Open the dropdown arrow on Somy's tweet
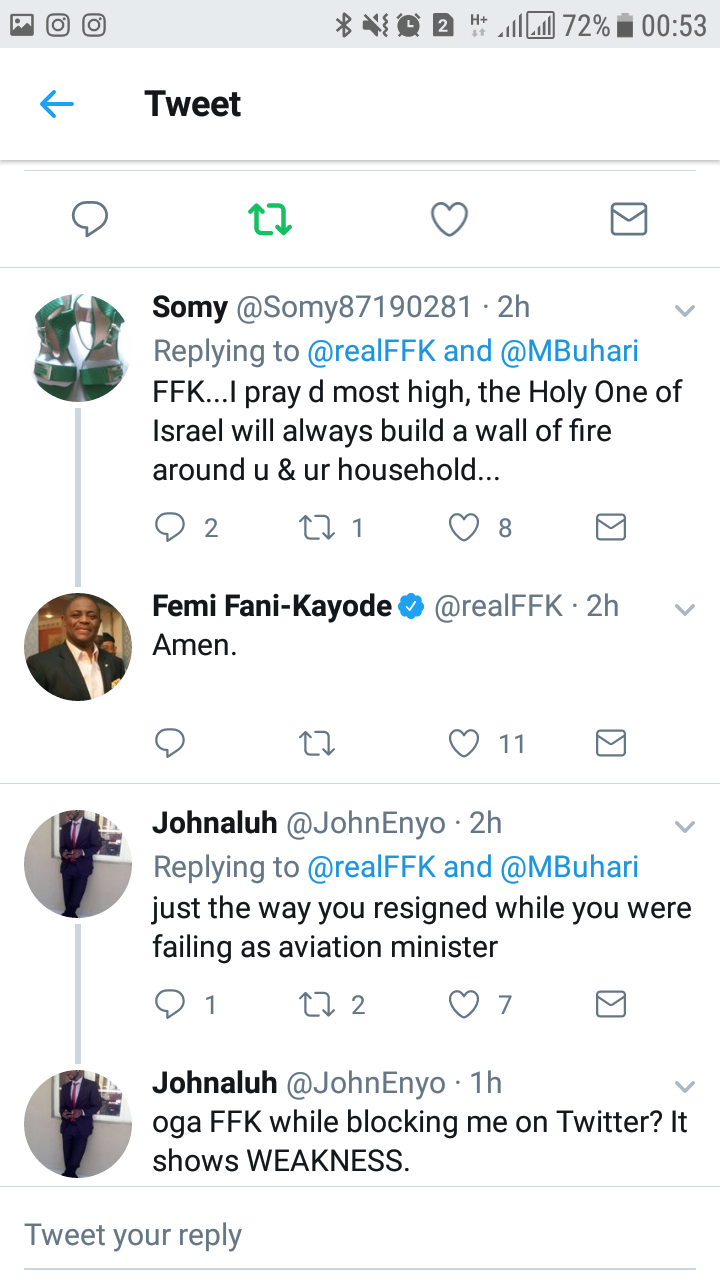720x1280 pixels. [685, 311]
